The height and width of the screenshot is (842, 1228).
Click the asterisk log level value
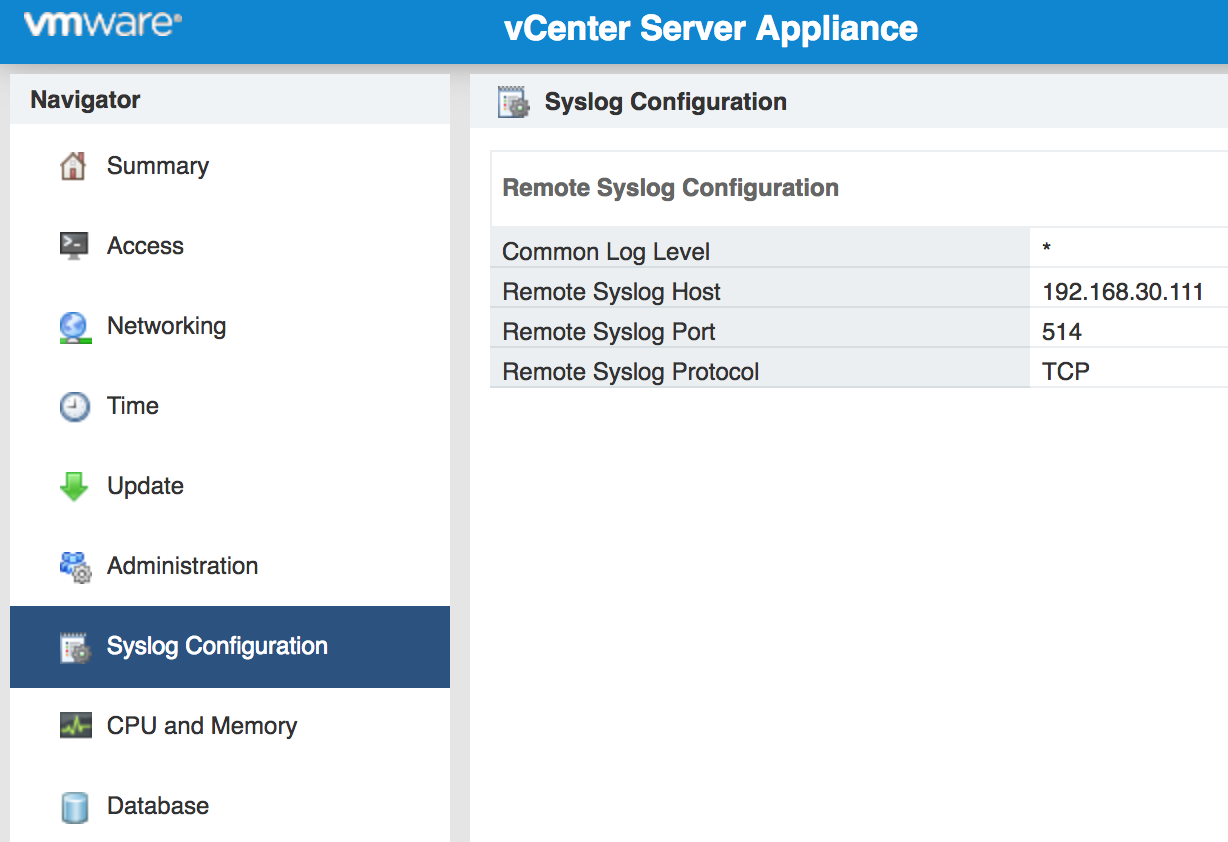1046,248
